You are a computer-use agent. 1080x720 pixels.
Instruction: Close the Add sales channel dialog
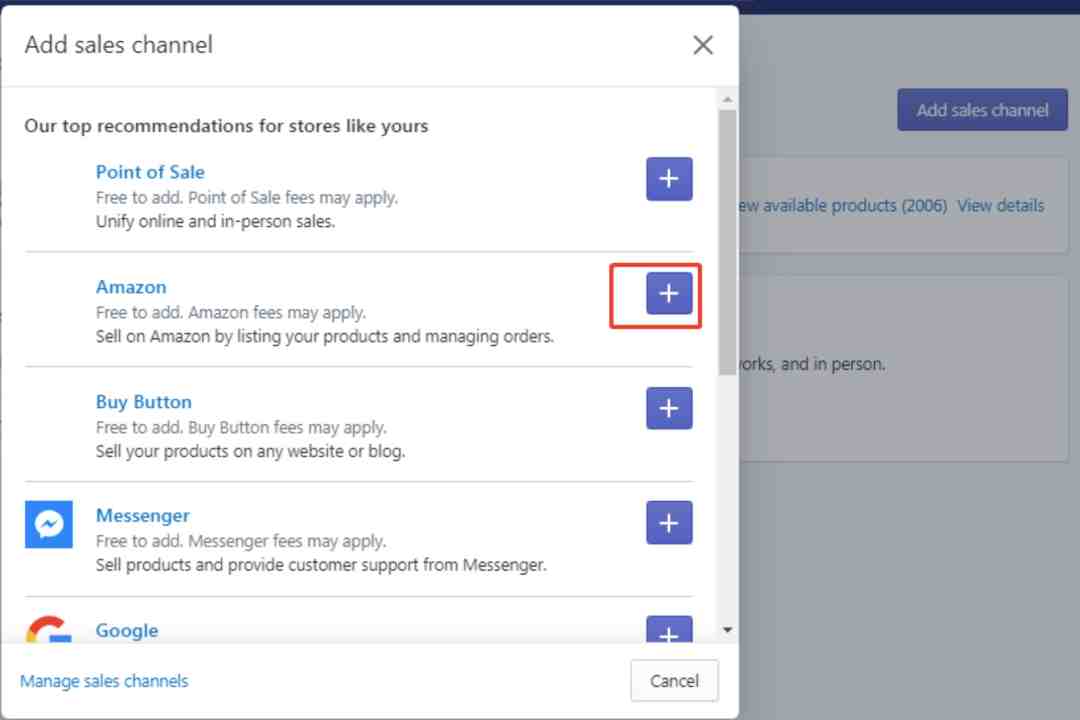pos(703,45)
